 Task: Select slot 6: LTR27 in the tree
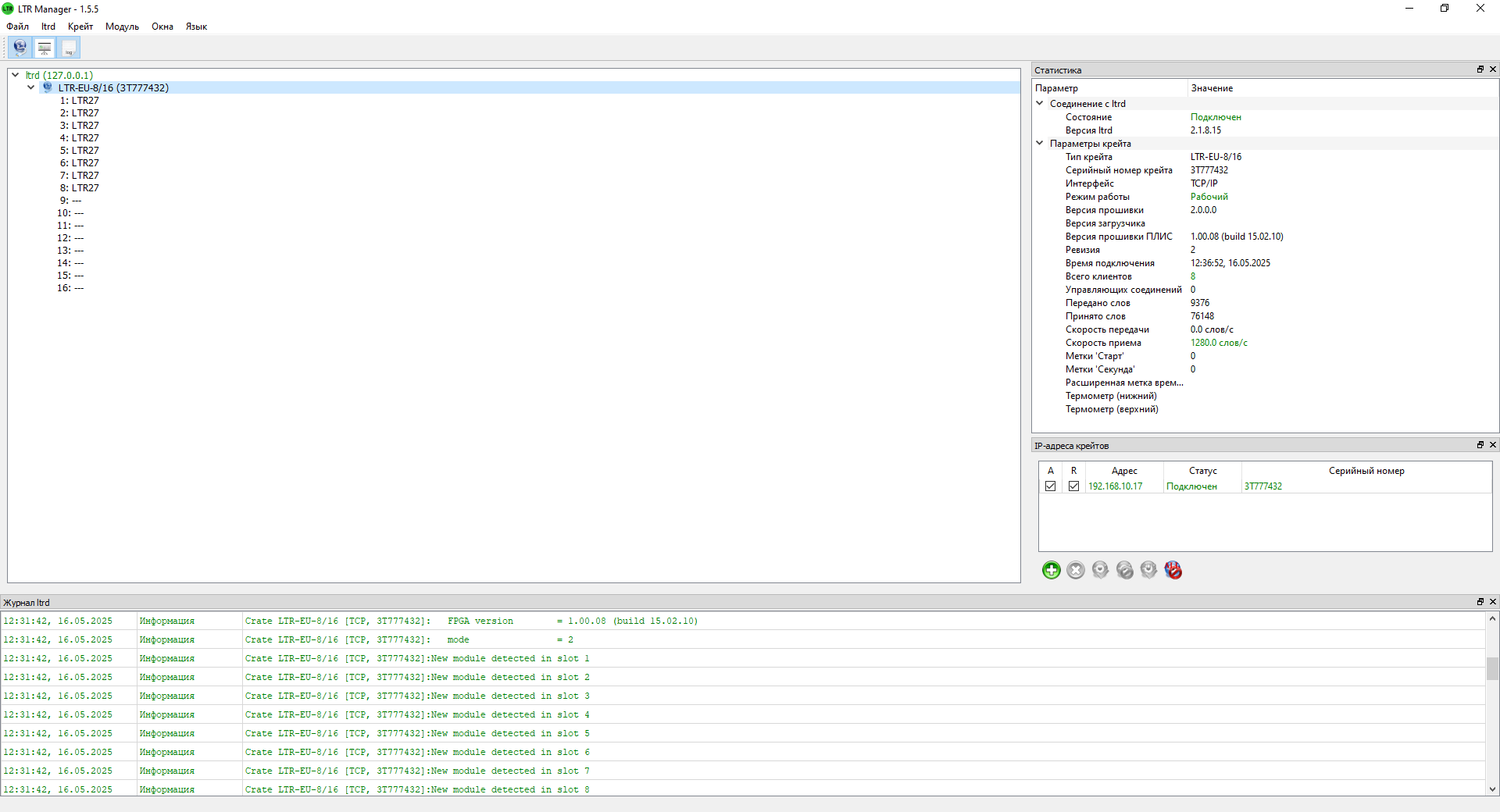pyautogui.click(x=80, y=162)
